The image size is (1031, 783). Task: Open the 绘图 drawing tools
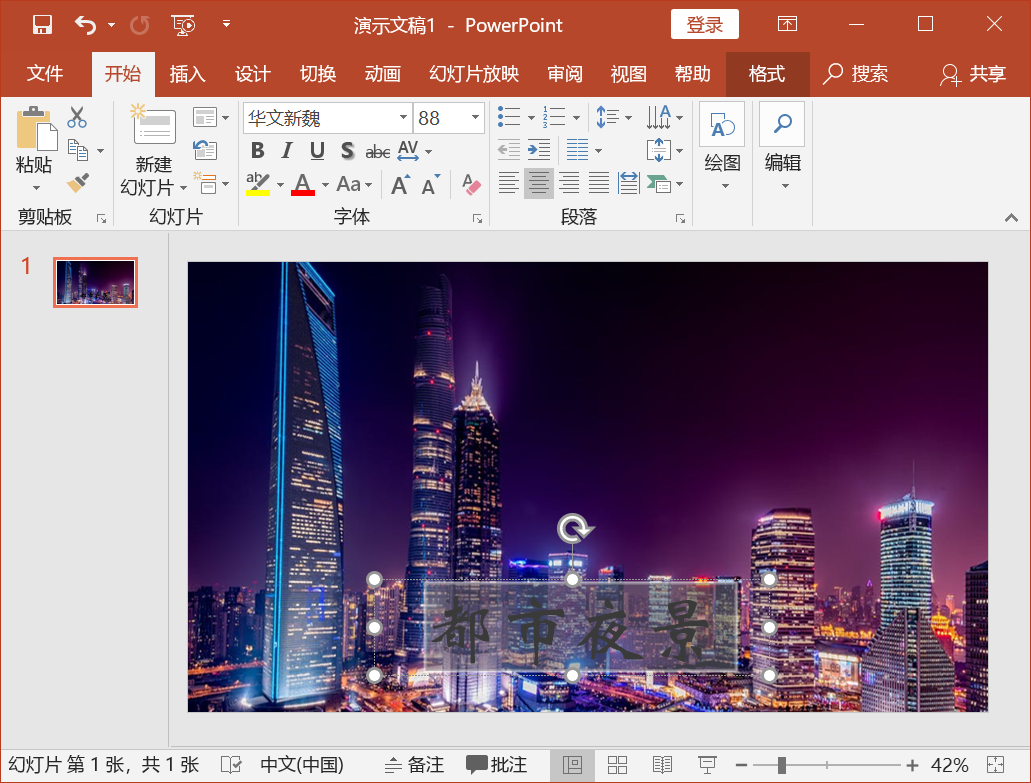722,146
